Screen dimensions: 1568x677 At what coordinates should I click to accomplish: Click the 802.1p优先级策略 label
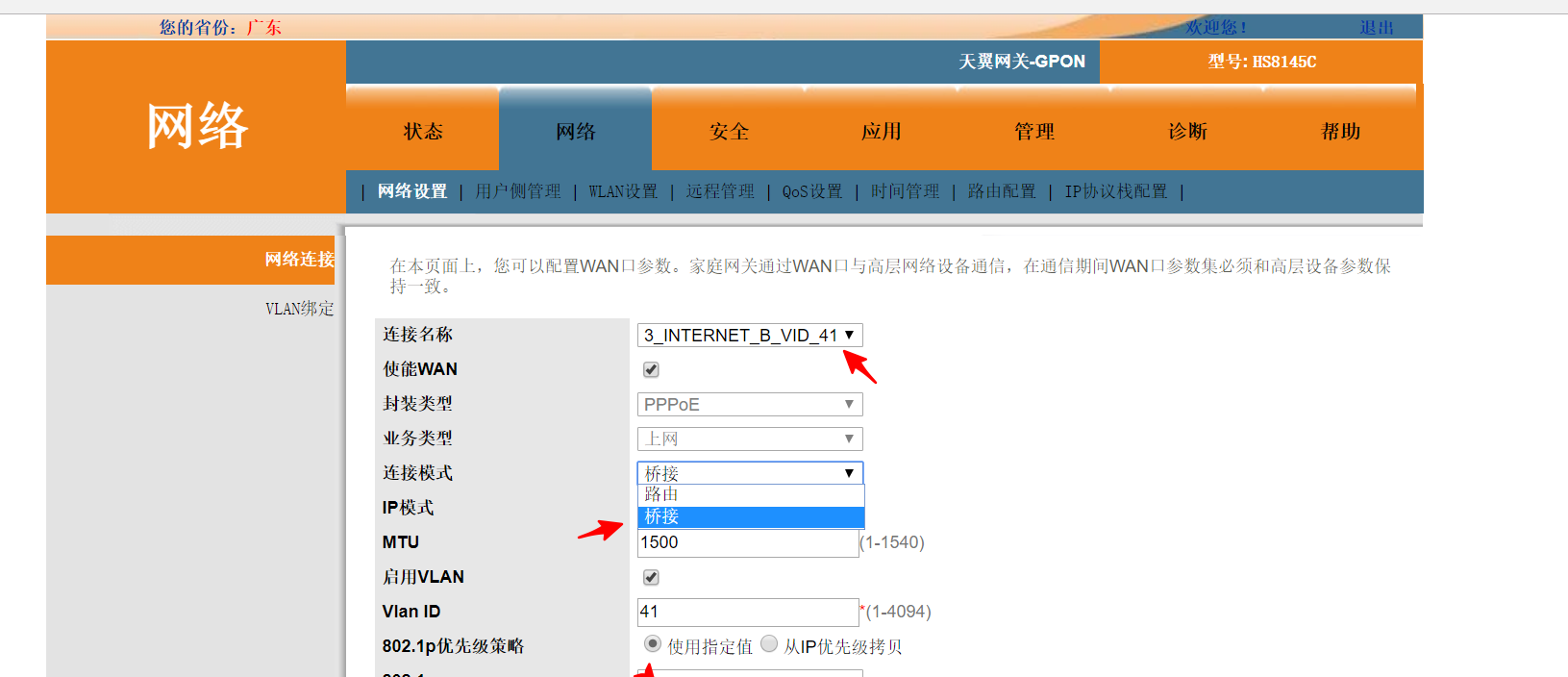click(x=453, y=646)
